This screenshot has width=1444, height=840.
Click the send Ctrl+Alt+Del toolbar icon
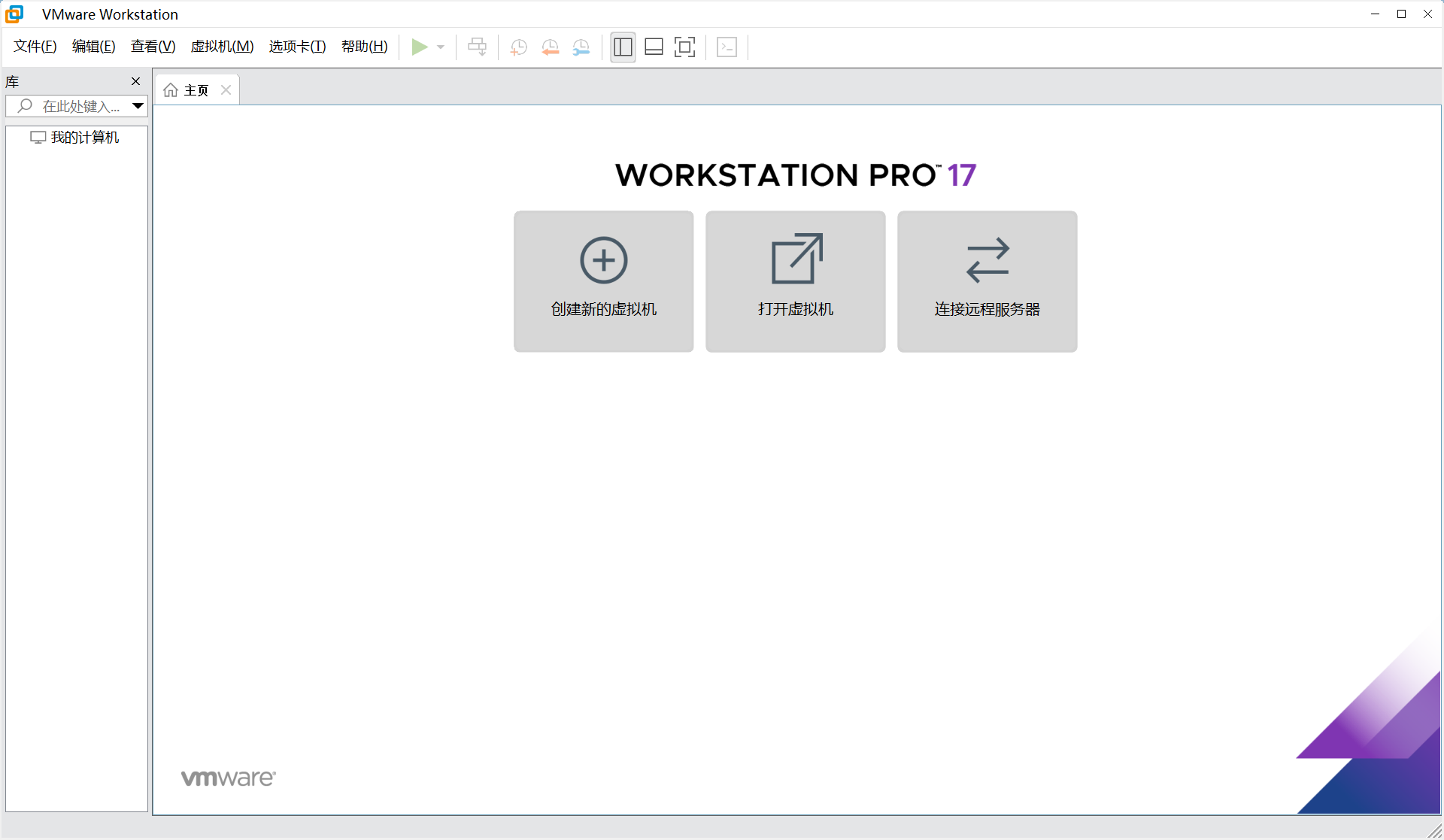(x=477, y=47)
